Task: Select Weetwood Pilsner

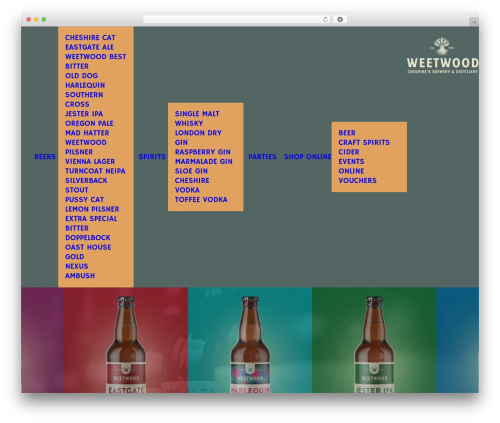Action: (x=86, y=147)
